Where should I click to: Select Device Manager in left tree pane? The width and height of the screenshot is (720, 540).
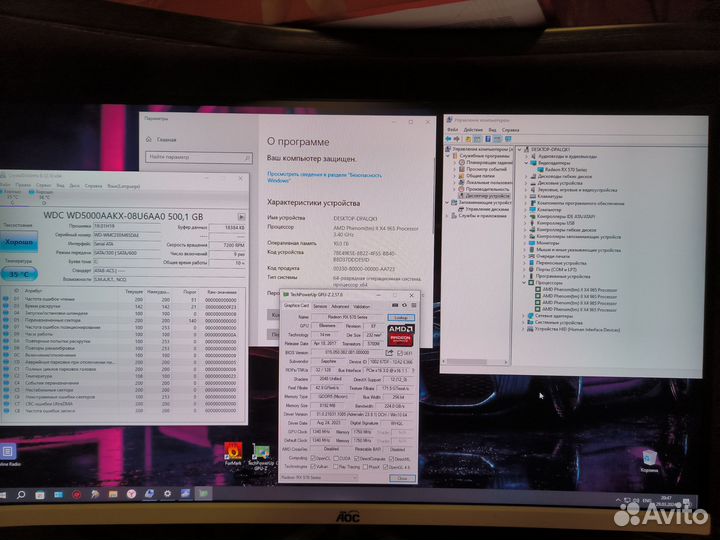point(484,196)
